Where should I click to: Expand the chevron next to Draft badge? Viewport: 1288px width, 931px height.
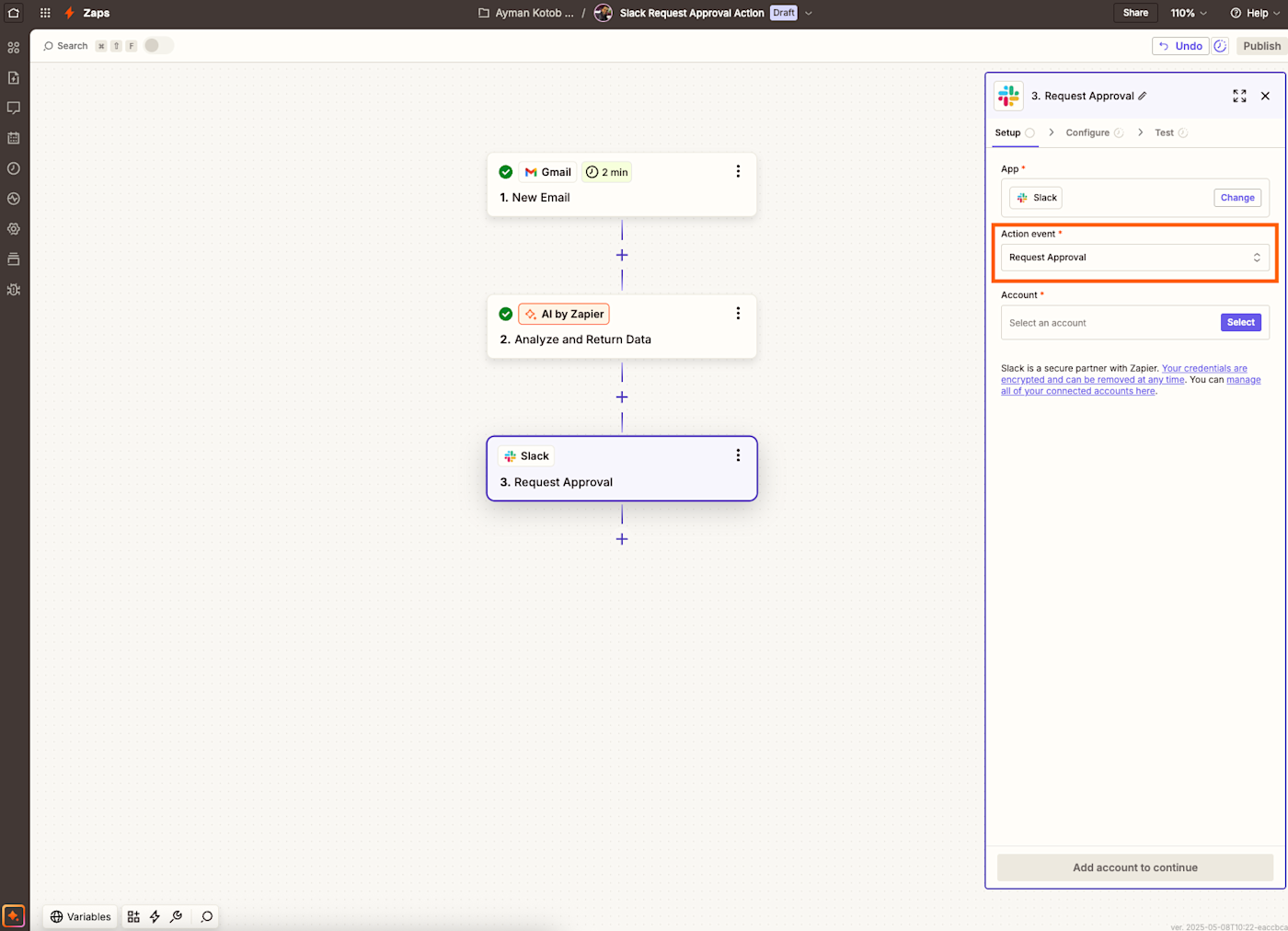(809, 13)
